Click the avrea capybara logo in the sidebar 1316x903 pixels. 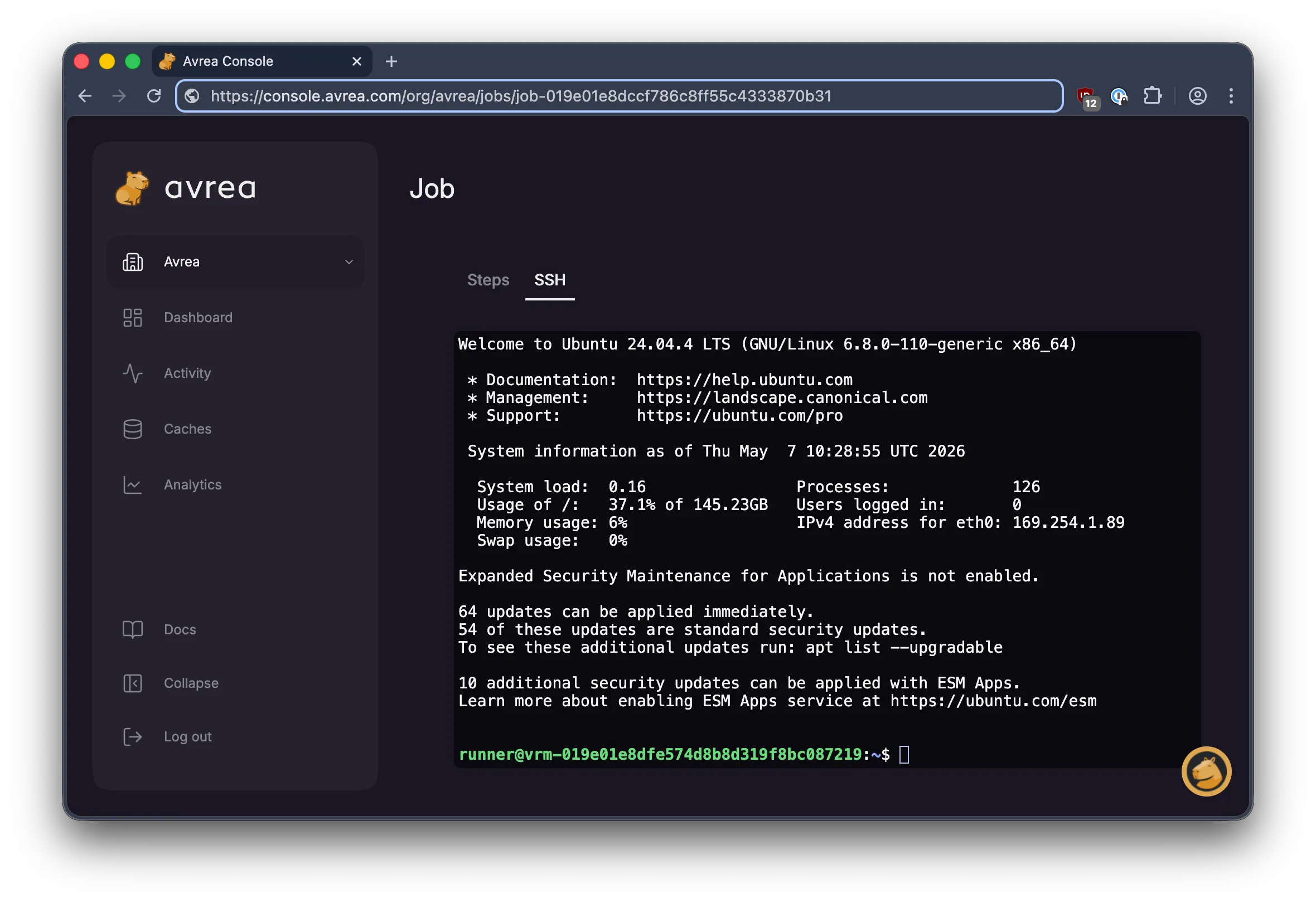(x=132, y=188)
